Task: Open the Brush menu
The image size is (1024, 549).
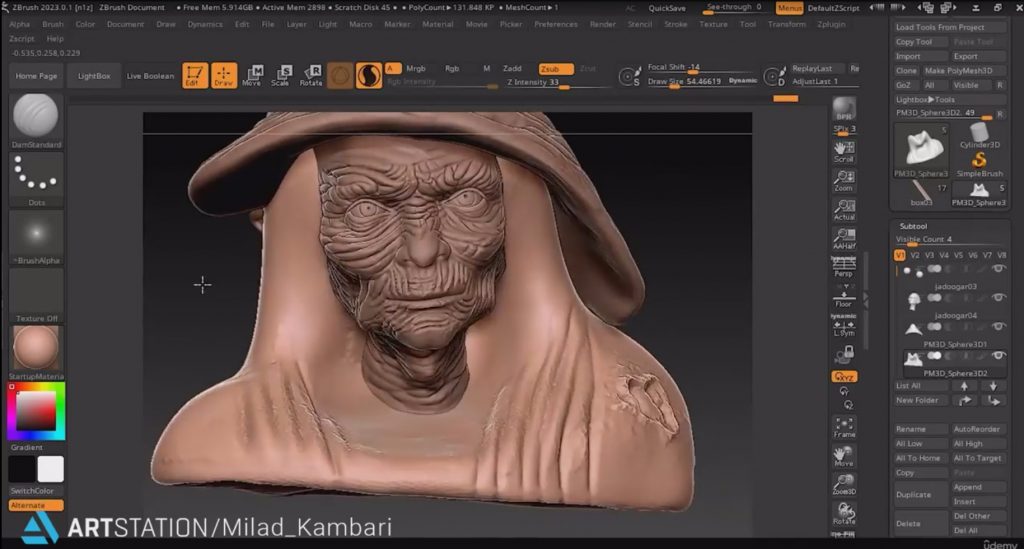Action: [x=52, y=24]
